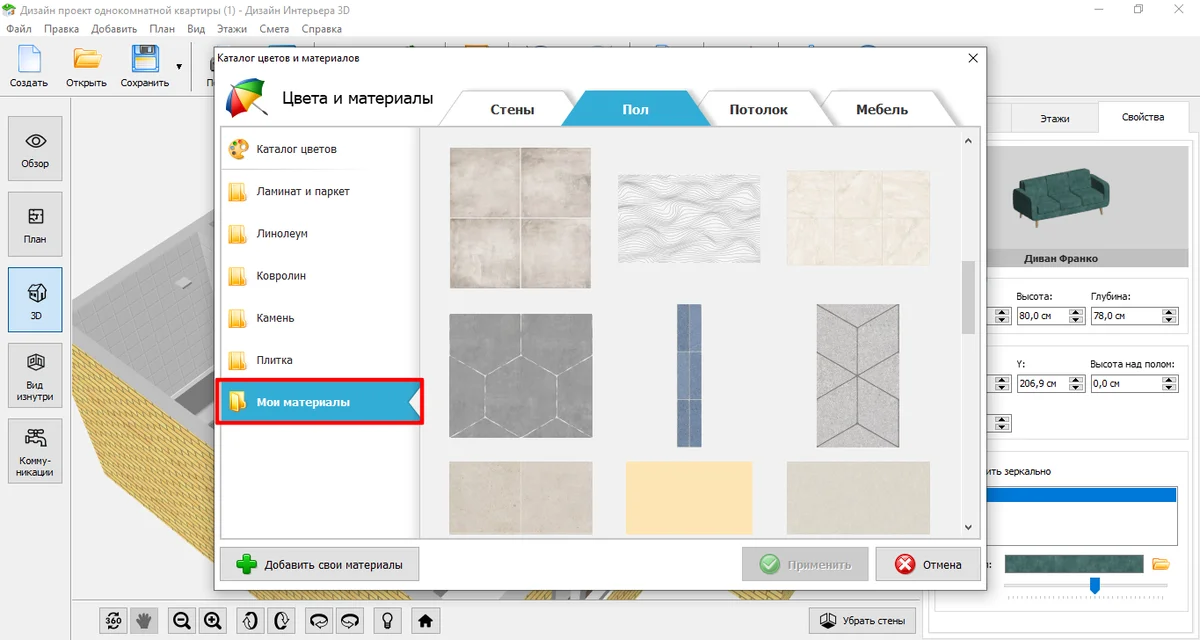This screenshot has height=640, width=1200.
Task: Browse texture with the folder icon
Action: pyautogui.click(x=1161, y=564)
